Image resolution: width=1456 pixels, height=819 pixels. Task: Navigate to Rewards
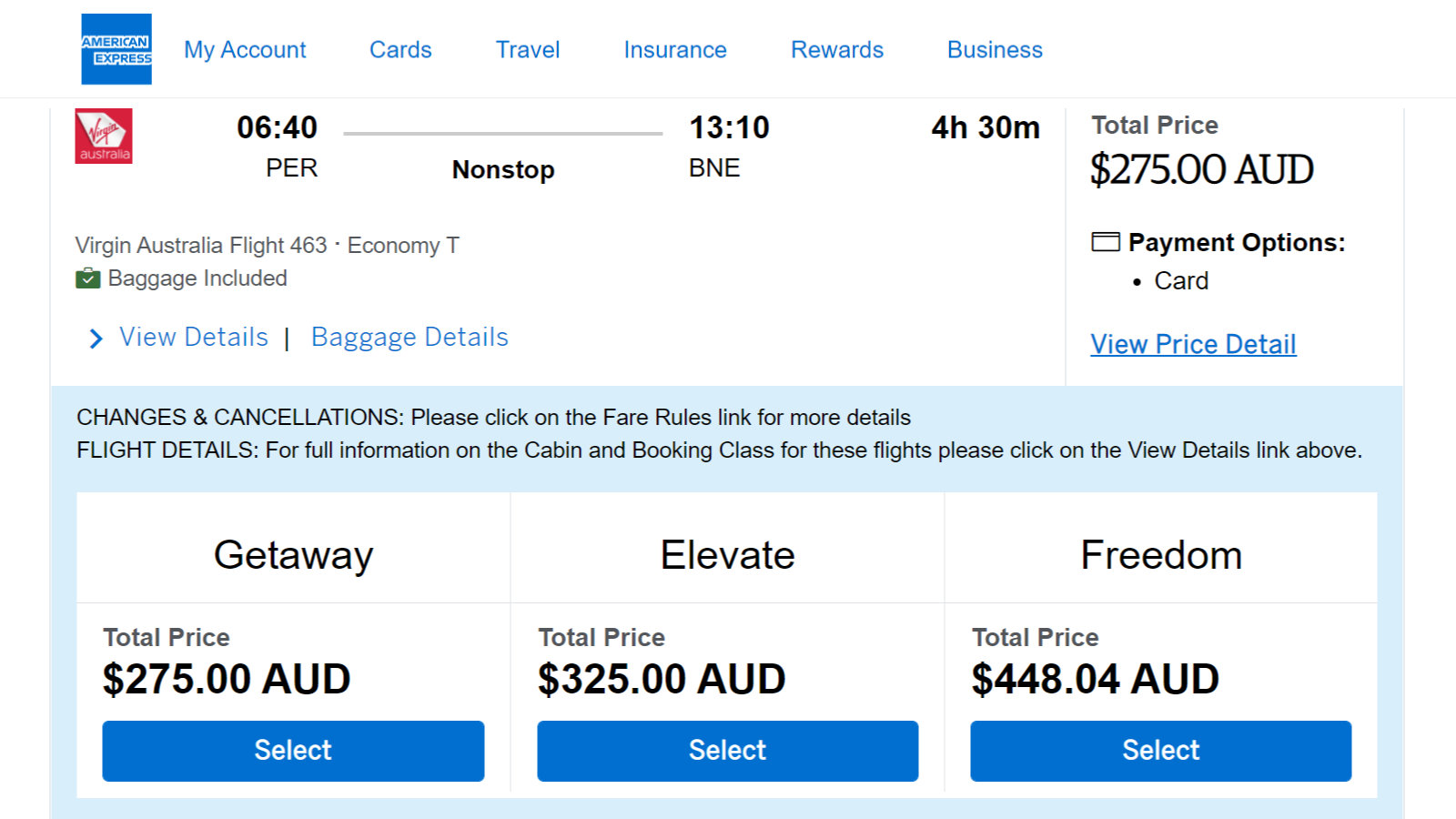tap(837, 50)
